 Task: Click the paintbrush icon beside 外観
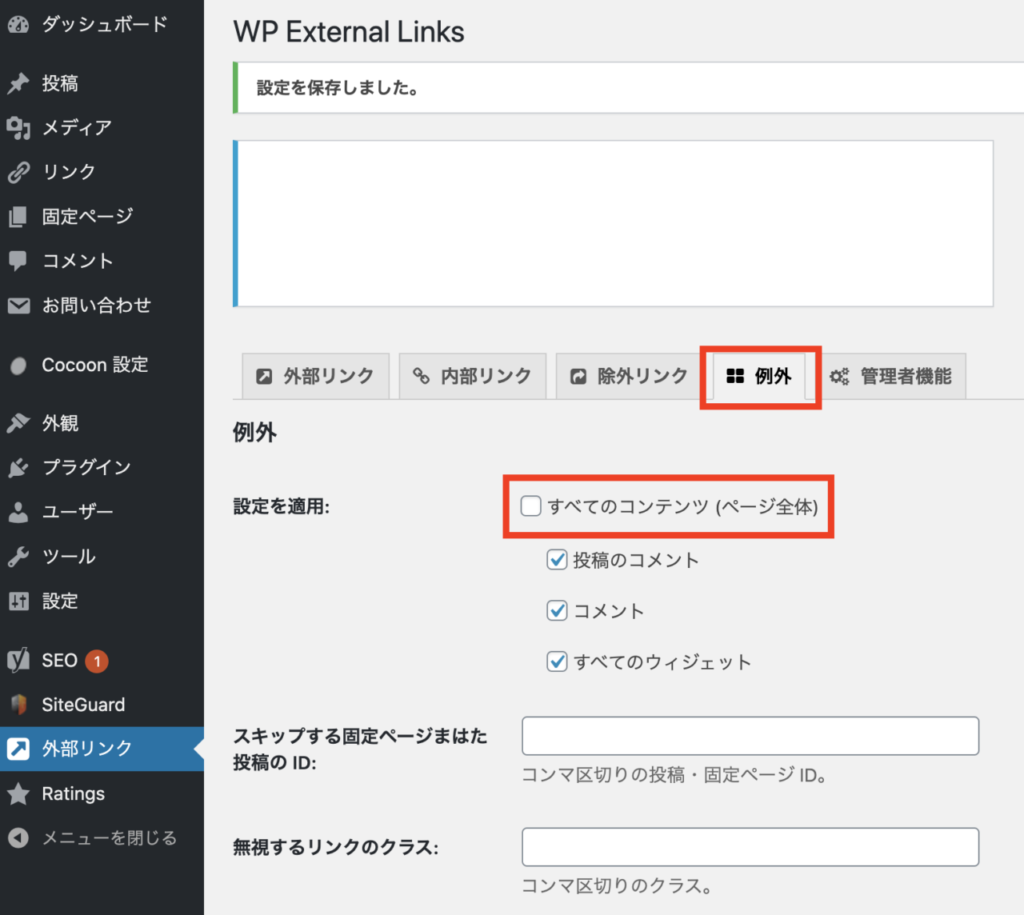18,423
